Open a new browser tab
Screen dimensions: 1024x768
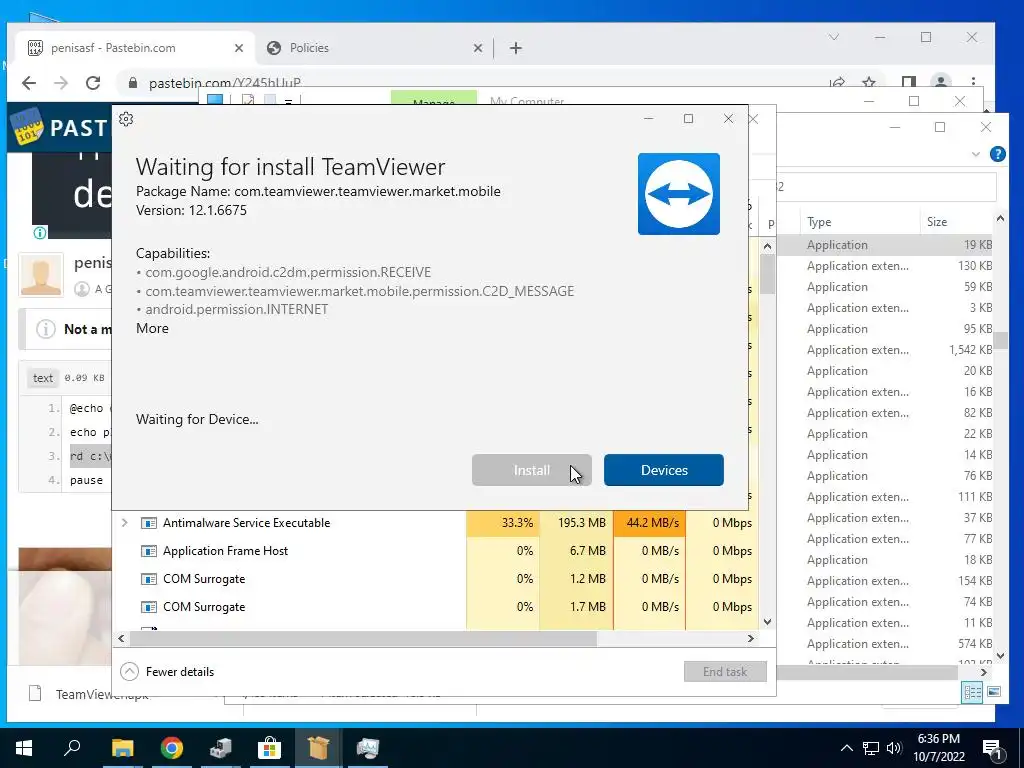[515, 48]
